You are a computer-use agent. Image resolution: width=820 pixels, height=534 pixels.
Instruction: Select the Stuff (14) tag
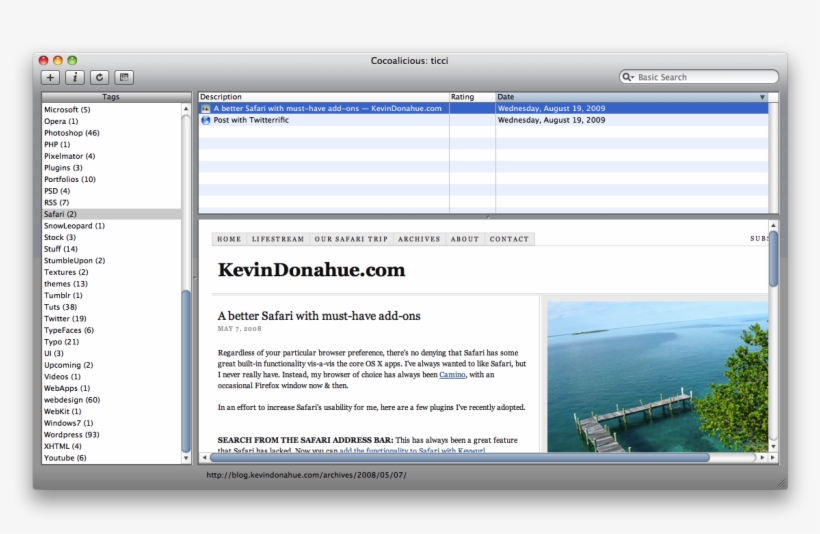pyautogui.click(x=111, y=249)
